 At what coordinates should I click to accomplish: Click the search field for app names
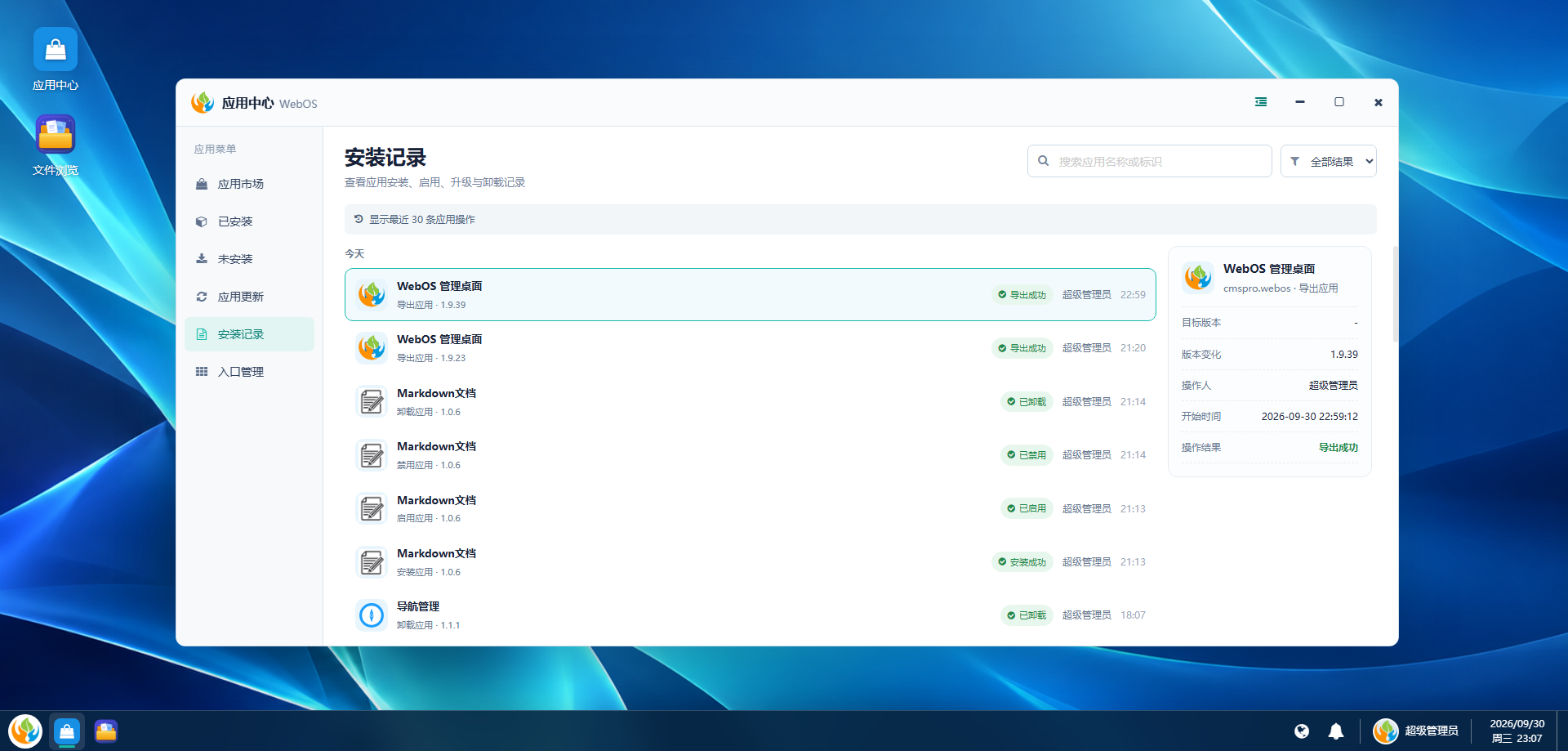point(1150,161)
